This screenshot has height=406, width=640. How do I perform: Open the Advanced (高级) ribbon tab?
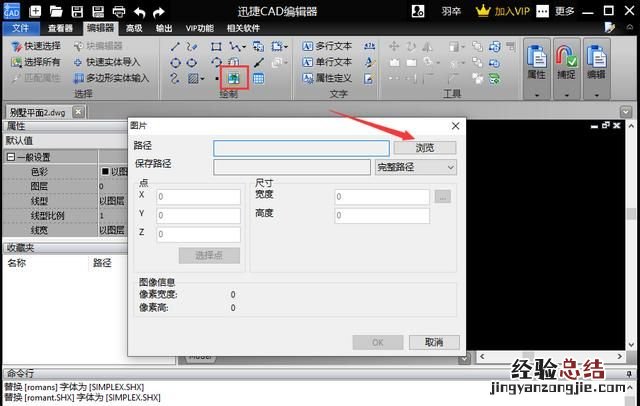click(x=133, y=28)
